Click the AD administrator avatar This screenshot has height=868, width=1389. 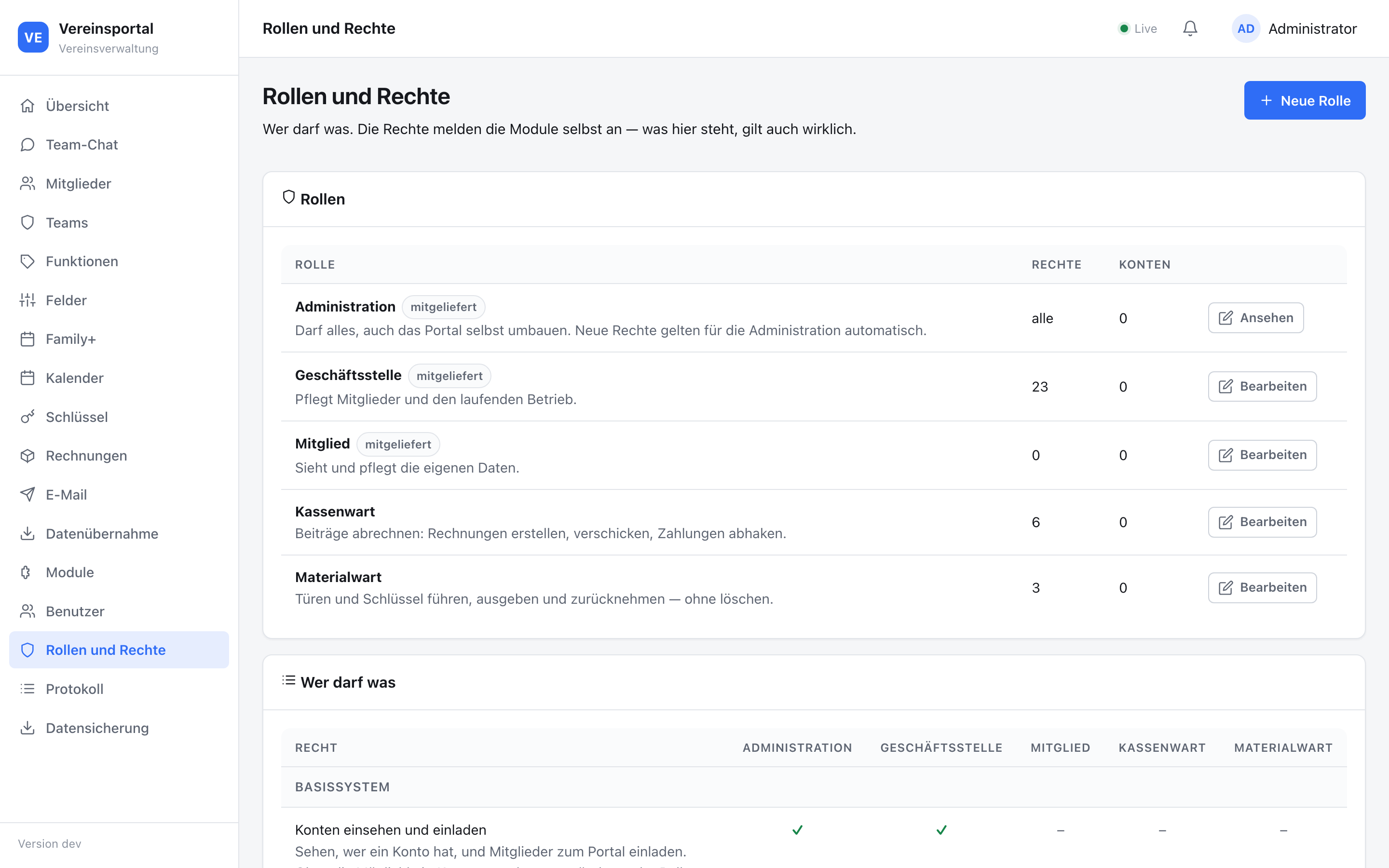point(1245,29)
